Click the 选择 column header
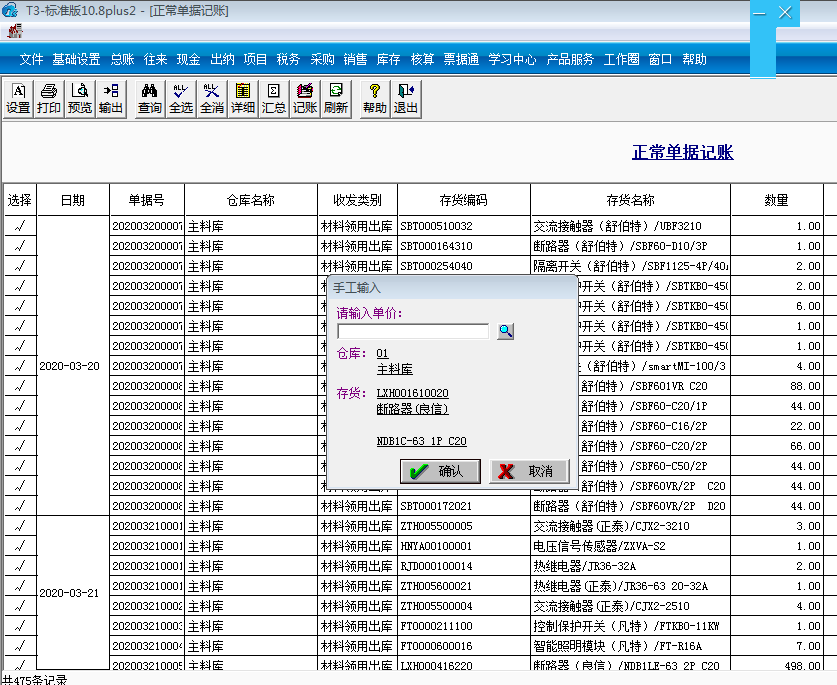Image resolution: width=837 pixels, height=685 pixels. pyautogui.click(x=20, y=200)
